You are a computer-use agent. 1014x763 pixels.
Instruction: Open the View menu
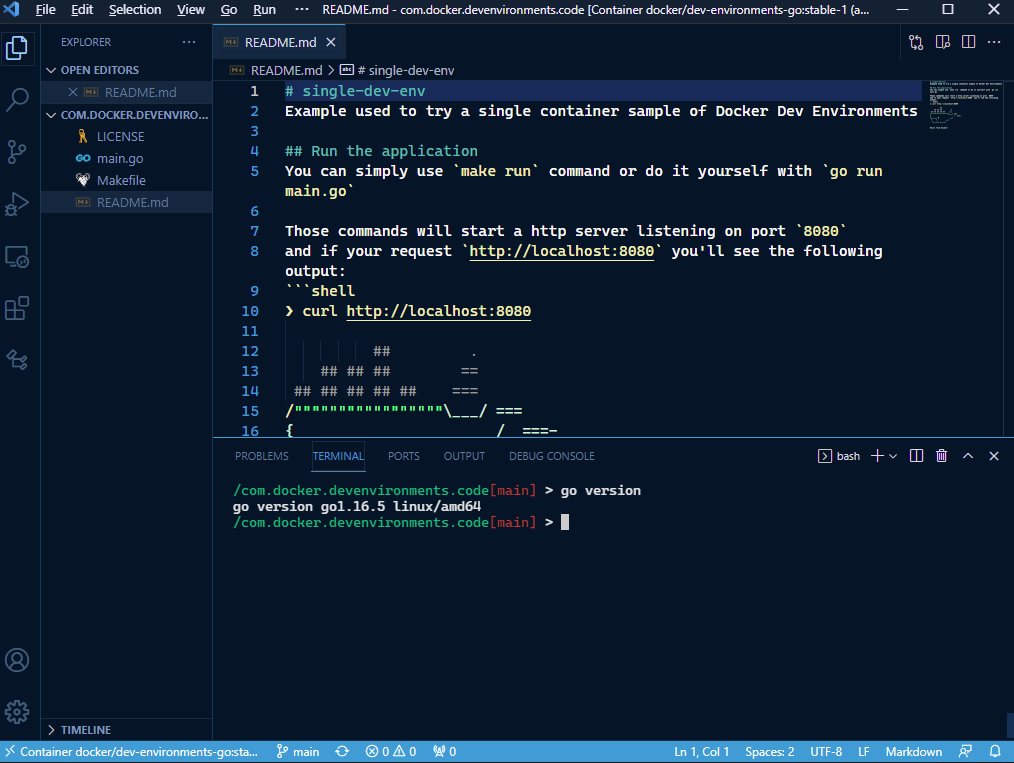point(191,10)
